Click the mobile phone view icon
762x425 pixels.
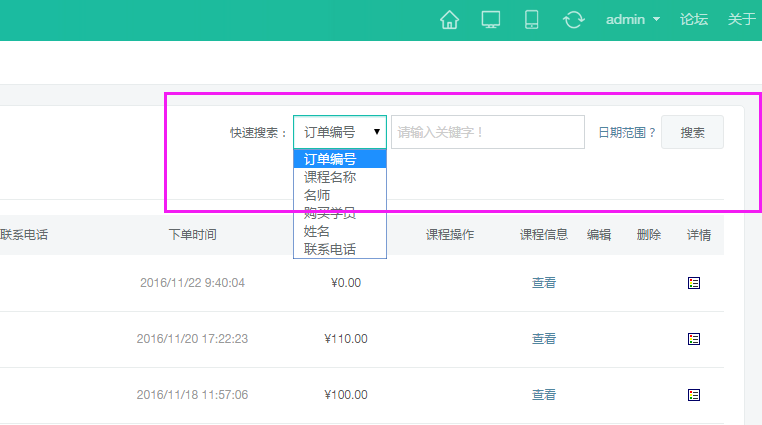point(532,20)
